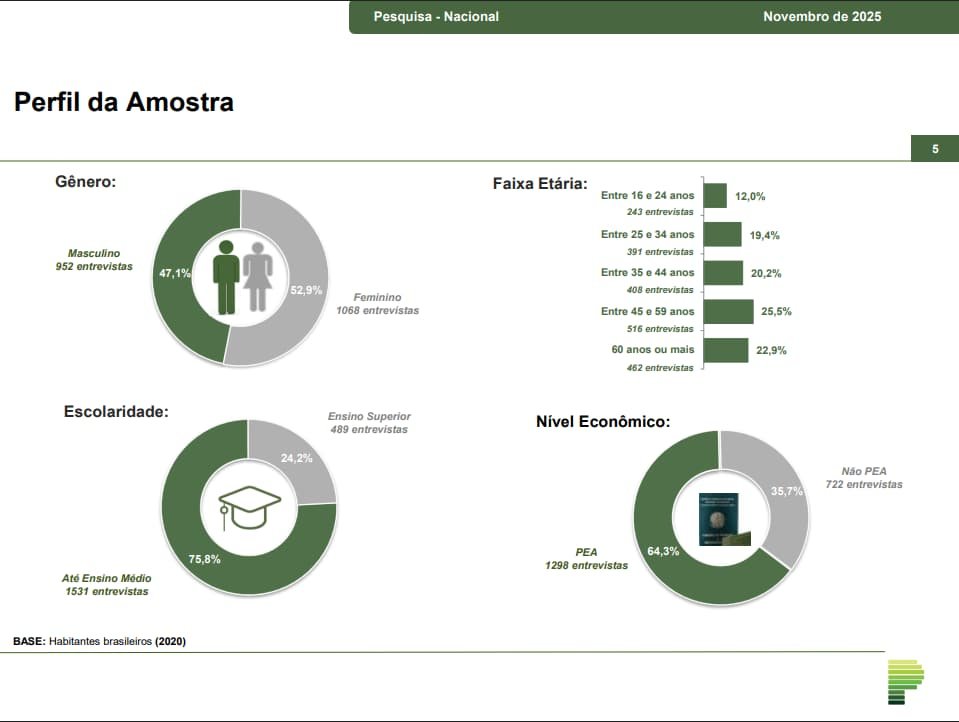
Task: Click the Pesquisa - Nacional header label
Action: 436,16
